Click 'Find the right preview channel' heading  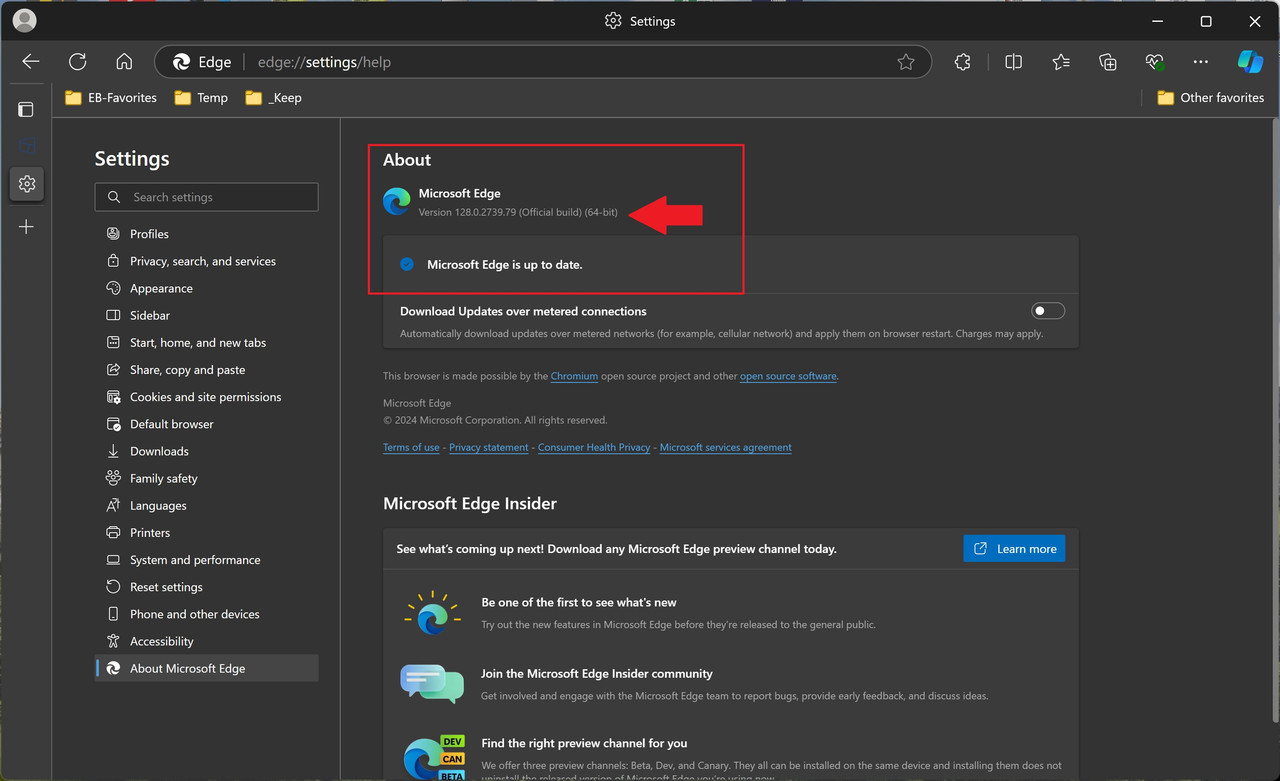click(x=584, y=743)
